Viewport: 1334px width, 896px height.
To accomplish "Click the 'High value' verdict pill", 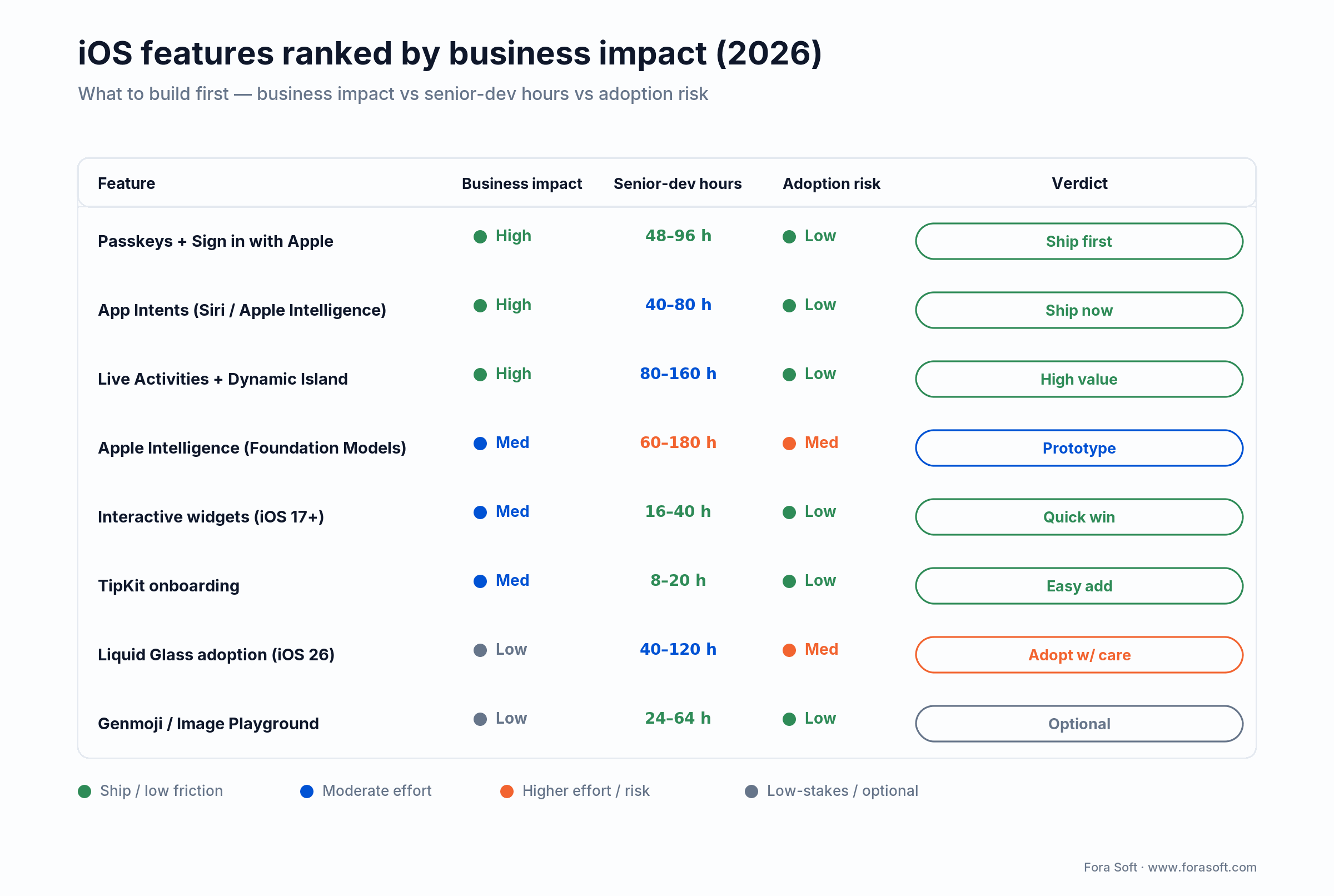I will coord(1079,379).
